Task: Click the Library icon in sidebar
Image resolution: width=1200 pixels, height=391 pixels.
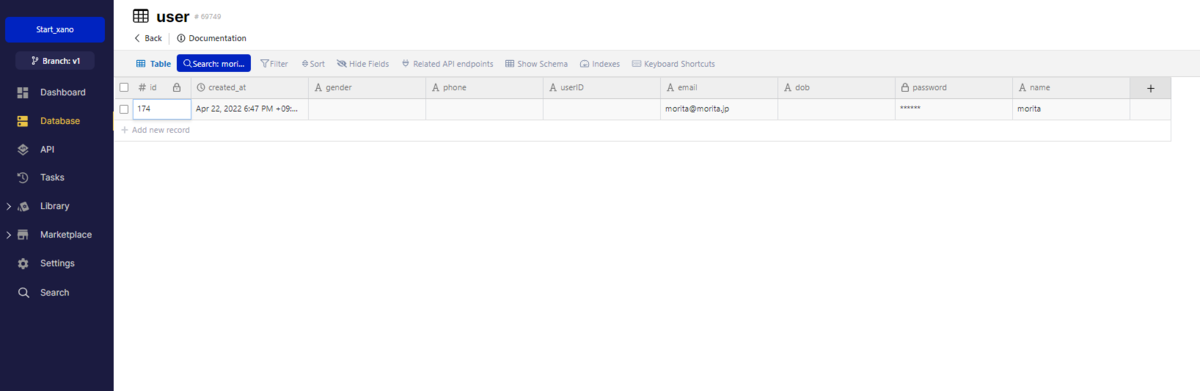Action: tap(23, 206)
